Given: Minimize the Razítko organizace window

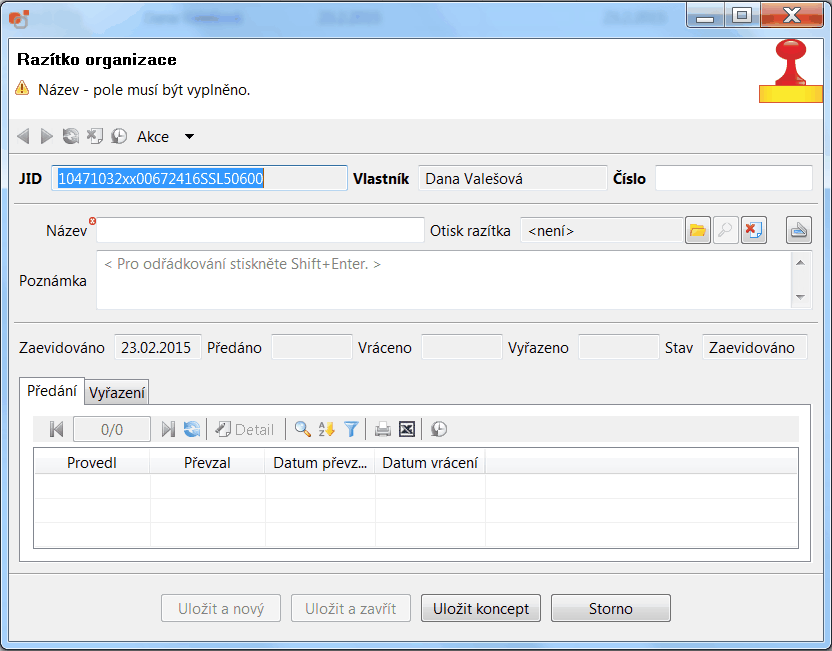Looking at the screenshot, I should click(705, 15).
